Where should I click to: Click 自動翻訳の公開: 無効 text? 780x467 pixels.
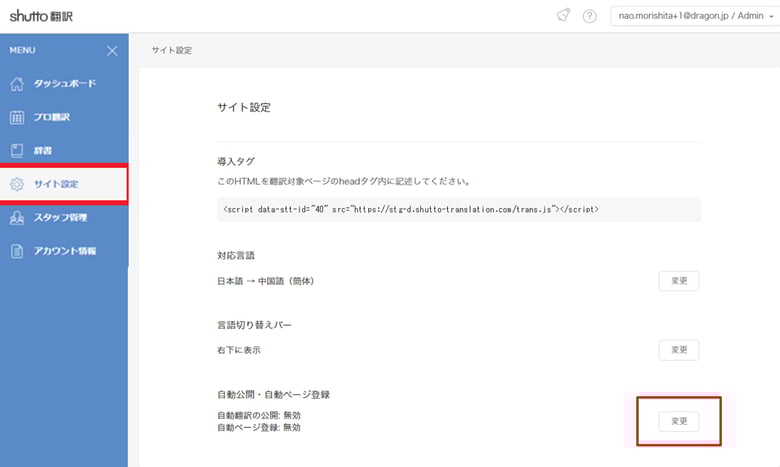tap(259, 415)
